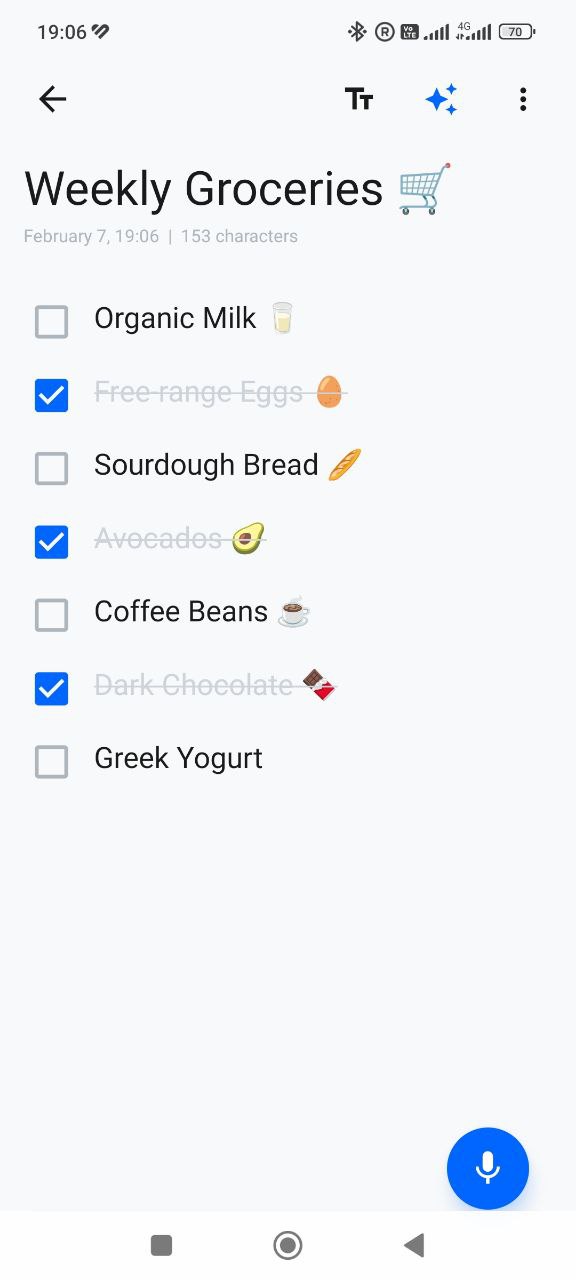Open the three-dot overflow menu
Viewport: 576px width, 1280px height.
point(523,99)
